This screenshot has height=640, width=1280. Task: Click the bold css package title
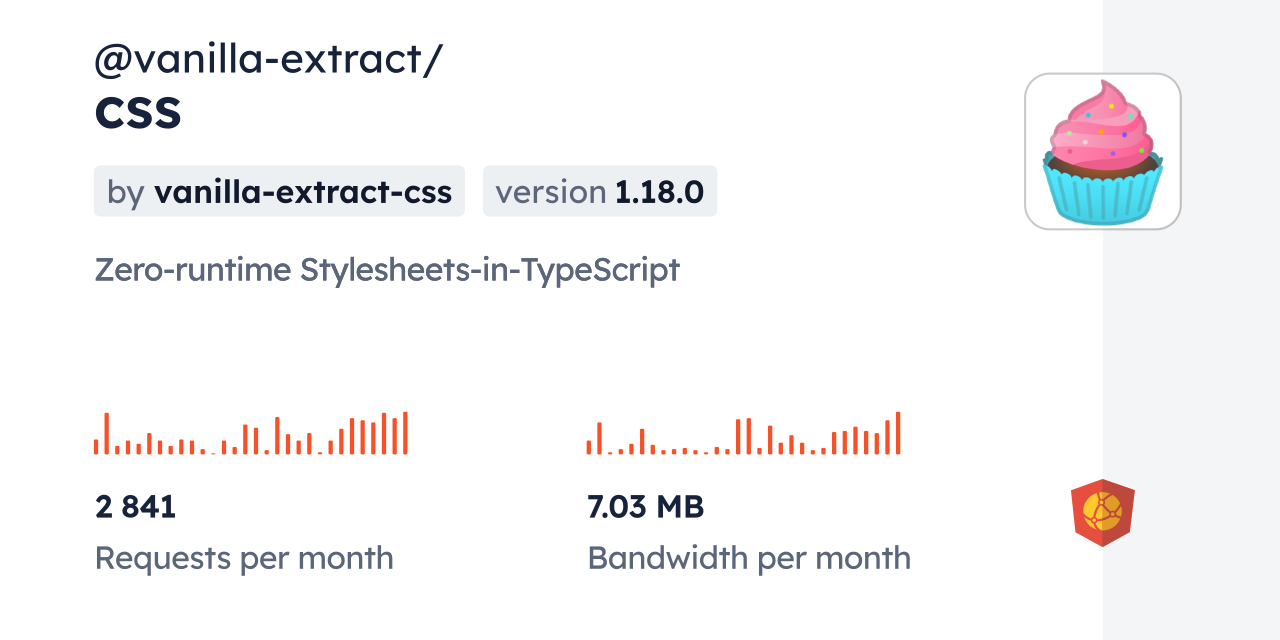[x=138, y=113]
